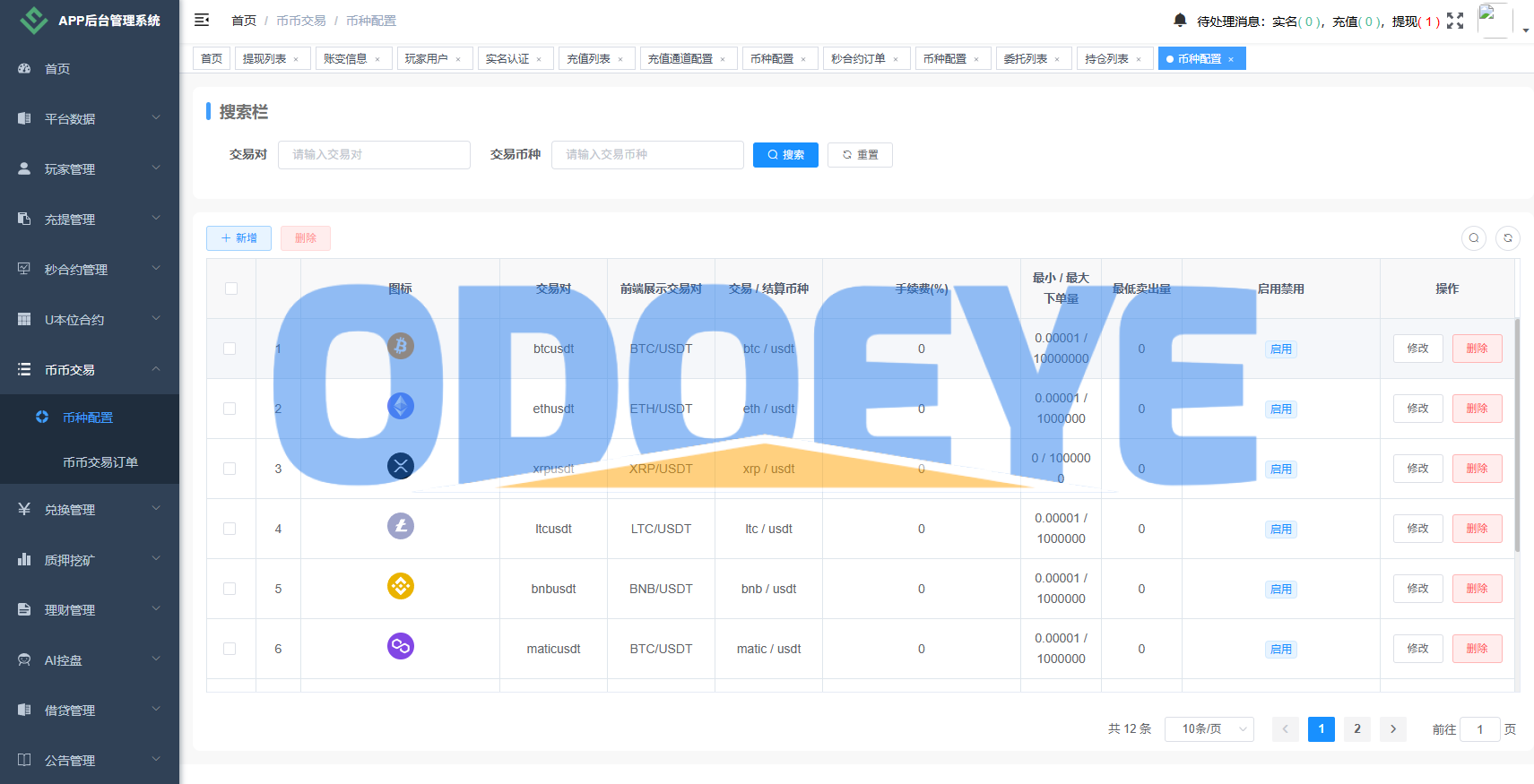Screen dimensions: 1534x784
Task: Close the 提现列表 tab
Action: (296, 59)
